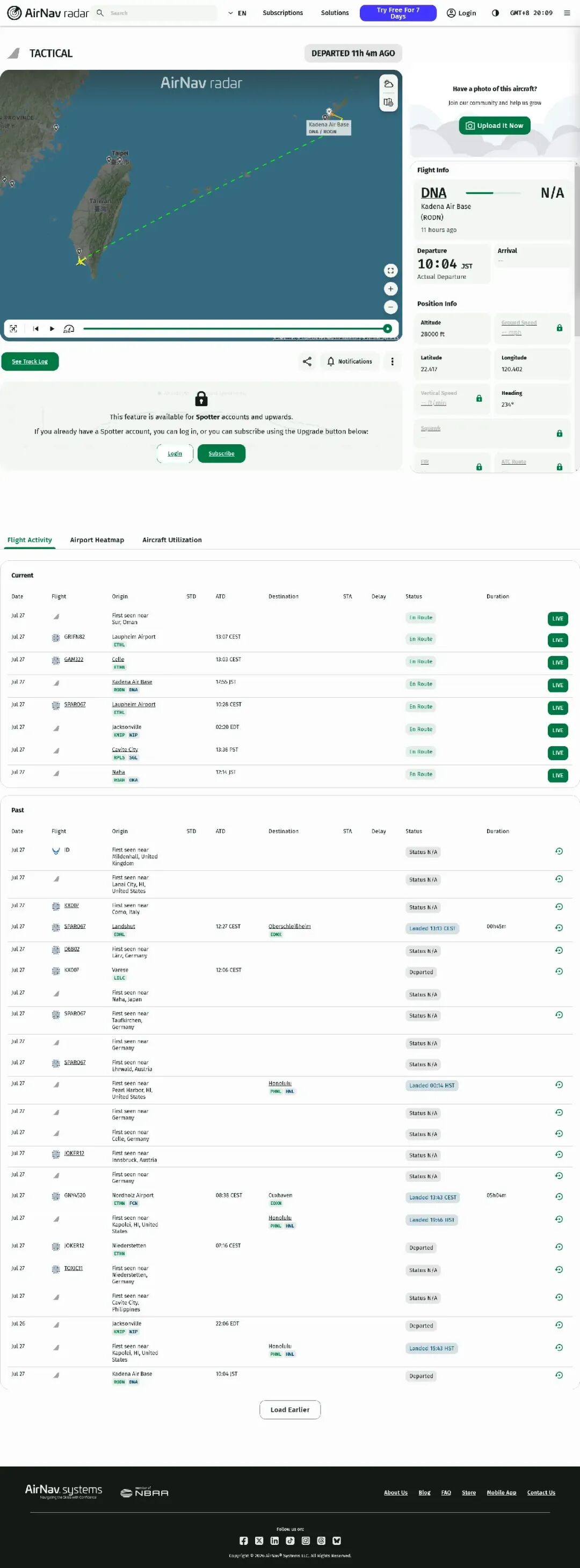Center map on aircraft icon in playback bar
The height and width of the screenshot is (1568, 580).
tap(13, 329)
